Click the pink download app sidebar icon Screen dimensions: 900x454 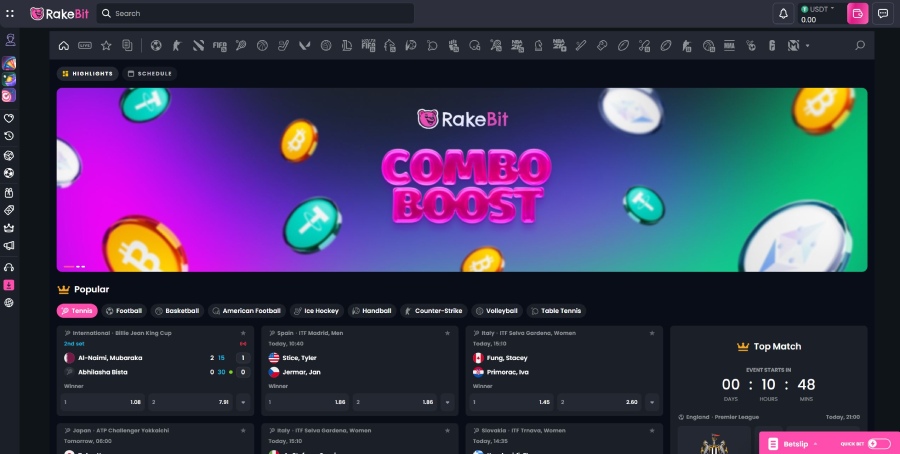(x=9, y=285)
